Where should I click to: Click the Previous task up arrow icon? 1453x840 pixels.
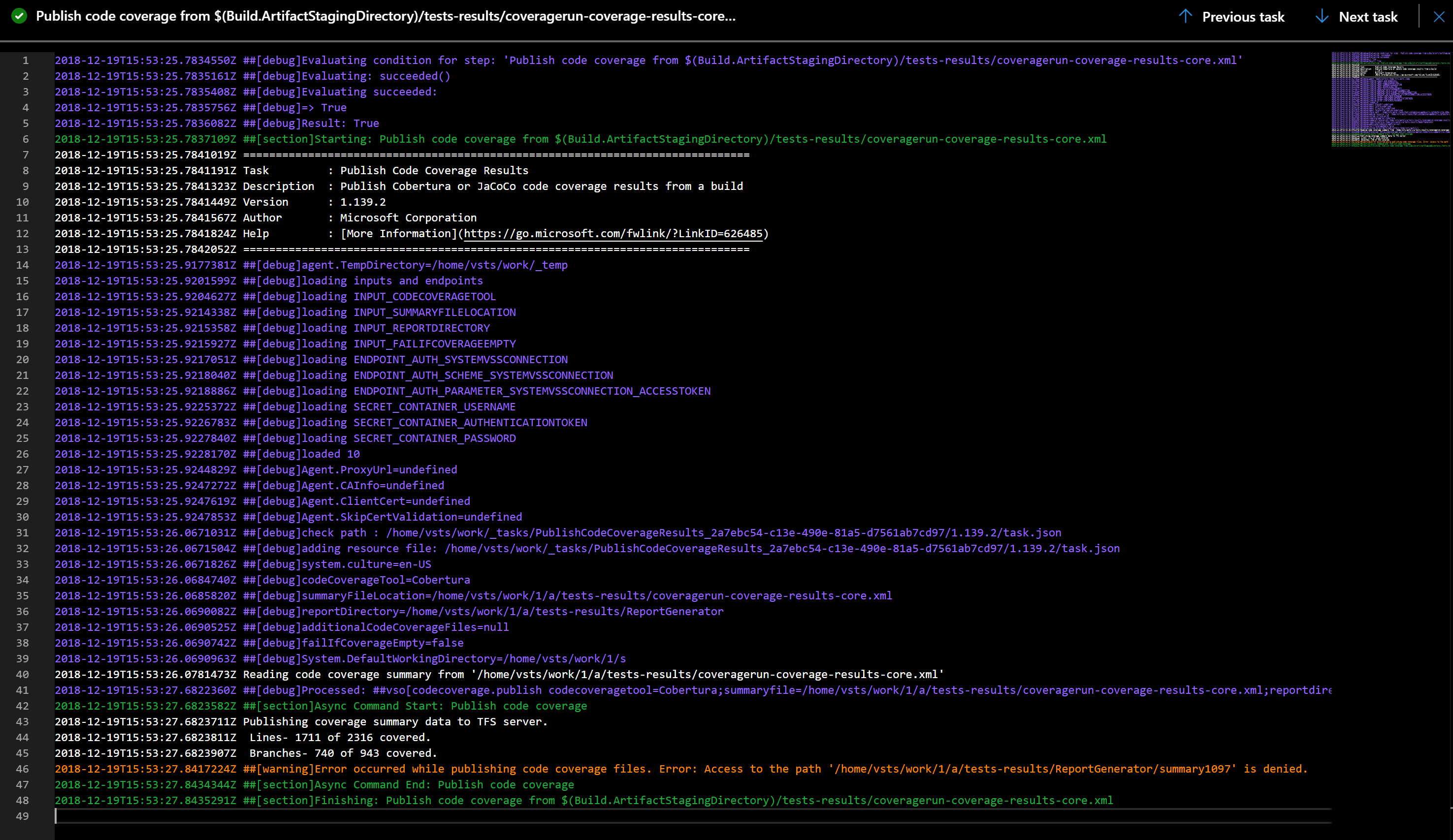[1186, 16]
